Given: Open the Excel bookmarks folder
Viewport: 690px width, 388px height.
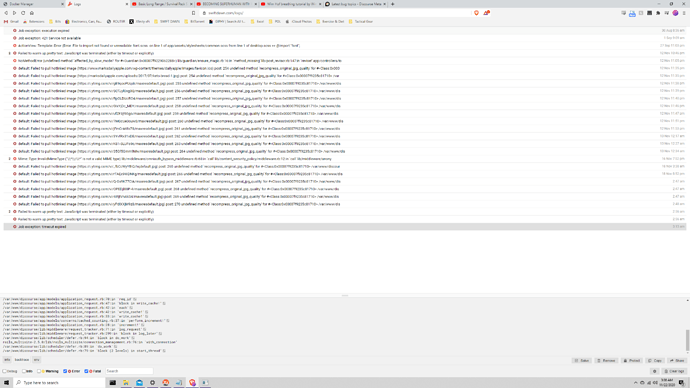Looking at the screenshot, I should pos(257,21).
